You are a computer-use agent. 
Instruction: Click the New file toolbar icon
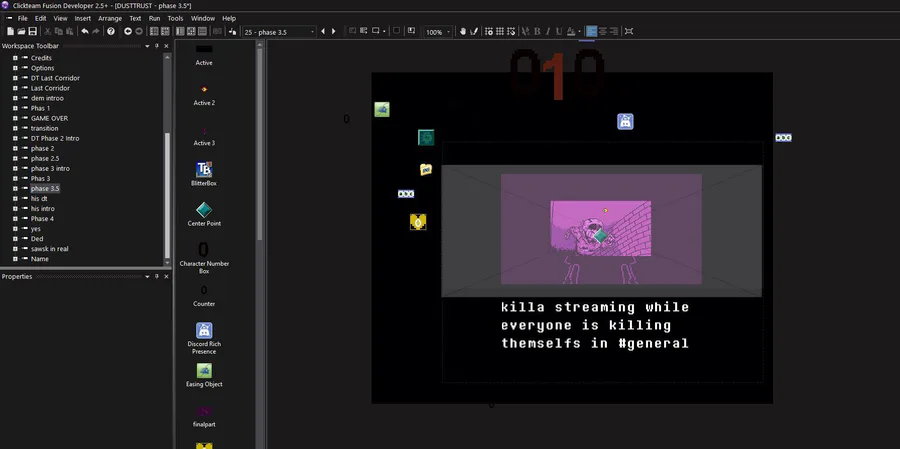[10, 32]
